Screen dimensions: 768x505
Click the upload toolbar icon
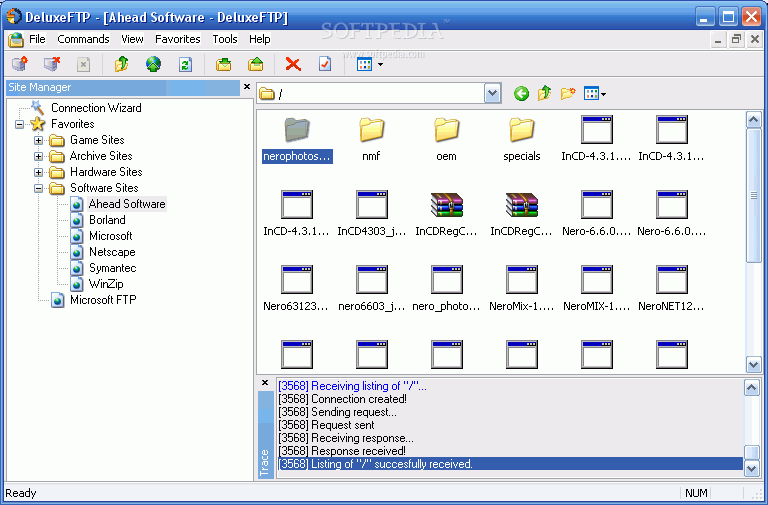coord(256,64)
